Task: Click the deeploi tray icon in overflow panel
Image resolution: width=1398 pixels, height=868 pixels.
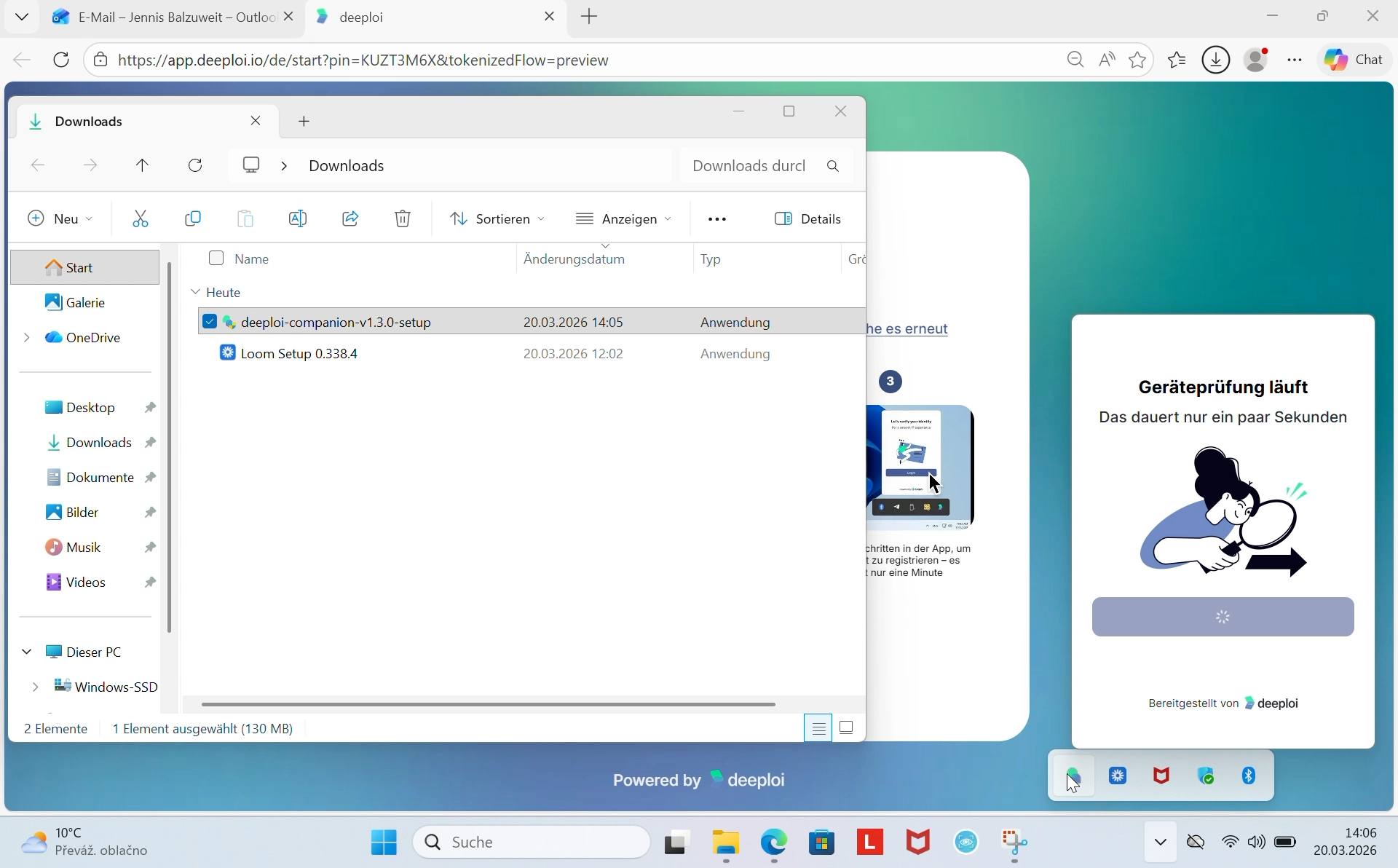Action: (1074, 776)
